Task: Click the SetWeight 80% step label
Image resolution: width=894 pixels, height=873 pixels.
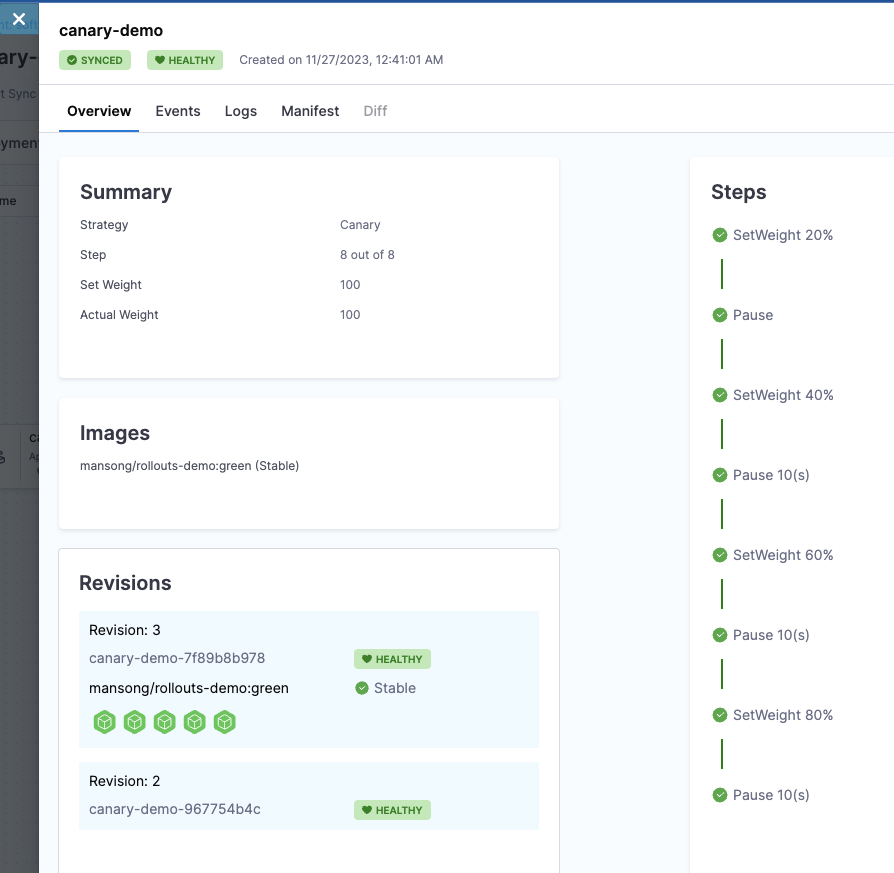Action: coord(783,715)
